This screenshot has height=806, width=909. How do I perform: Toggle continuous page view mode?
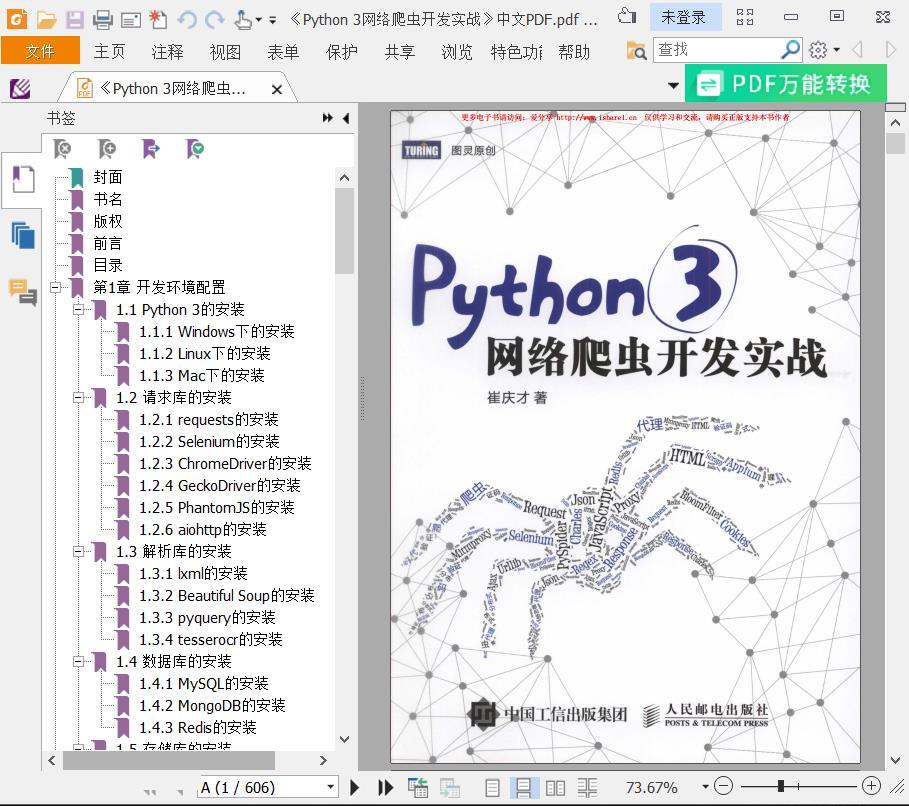click(523, 787)
